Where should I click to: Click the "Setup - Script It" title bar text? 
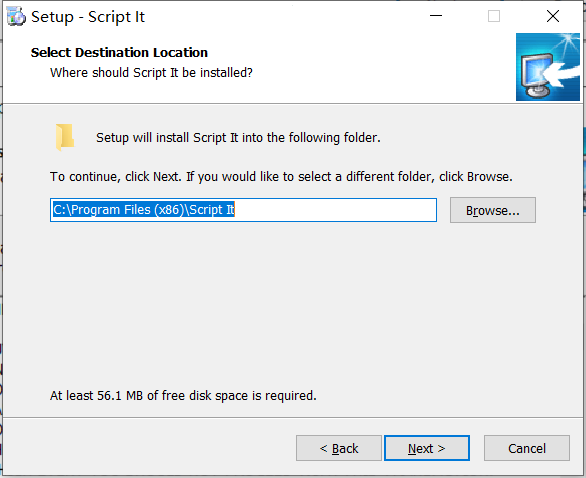pyautogui.click(x=88, y=17)
